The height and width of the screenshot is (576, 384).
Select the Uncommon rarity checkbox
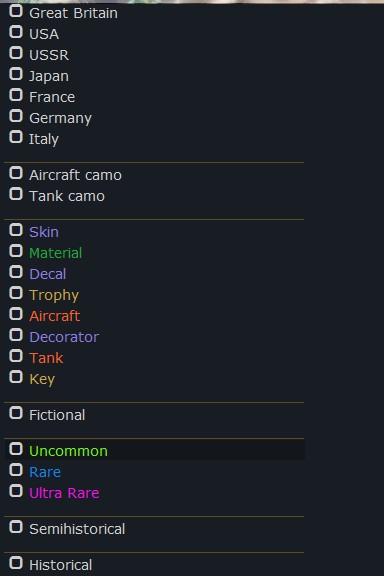click(16, 449)
